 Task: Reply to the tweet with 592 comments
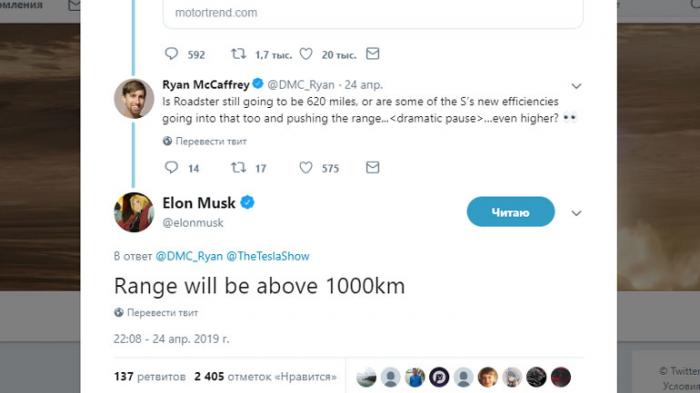171,54
